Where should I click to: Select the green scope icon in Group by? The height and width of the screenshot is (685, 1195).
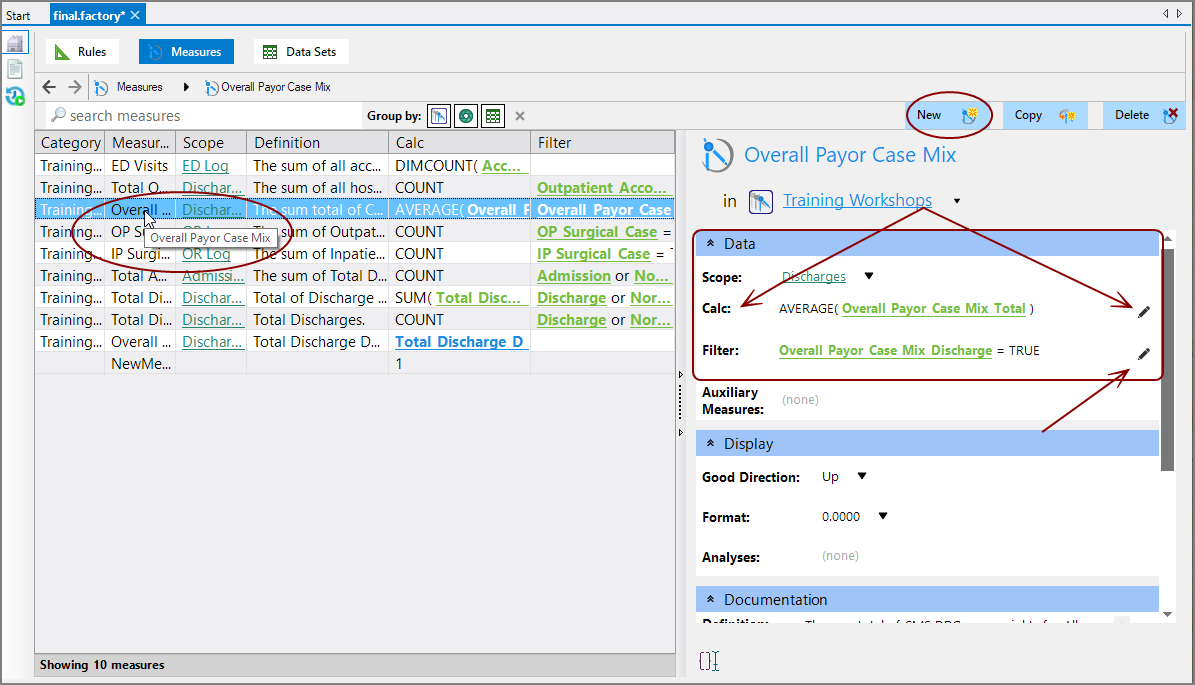[x=465, y=115]
